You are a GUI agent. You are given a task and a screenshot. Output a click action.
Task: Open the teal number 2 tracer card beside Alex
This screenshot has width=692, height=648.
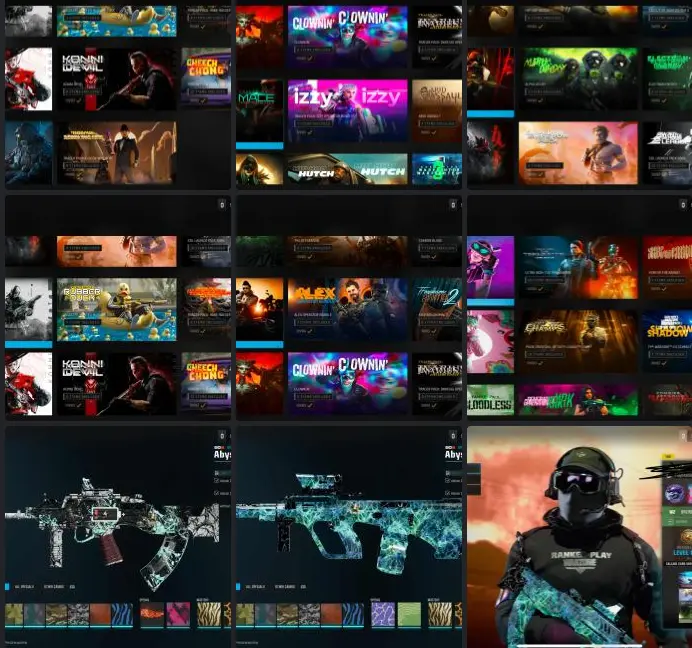437,309
